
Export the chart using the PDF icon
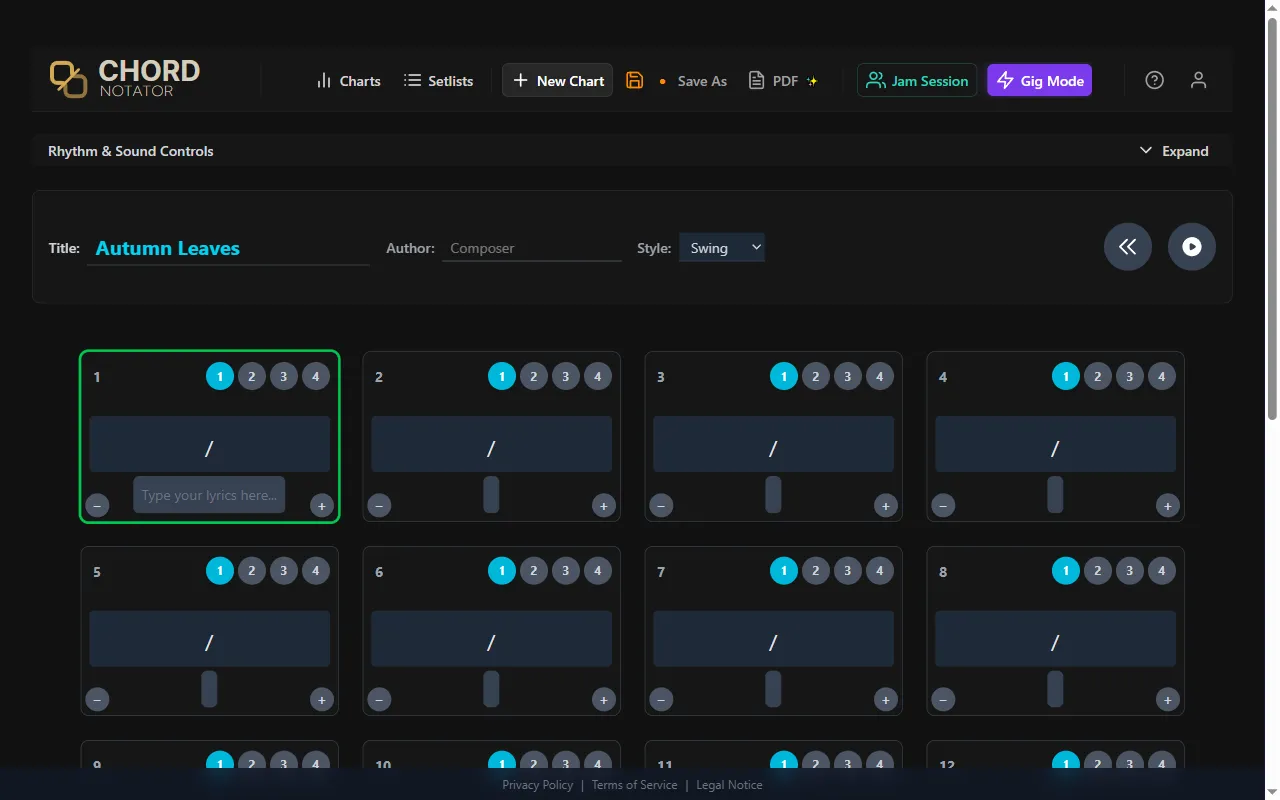tap(757, 80)
